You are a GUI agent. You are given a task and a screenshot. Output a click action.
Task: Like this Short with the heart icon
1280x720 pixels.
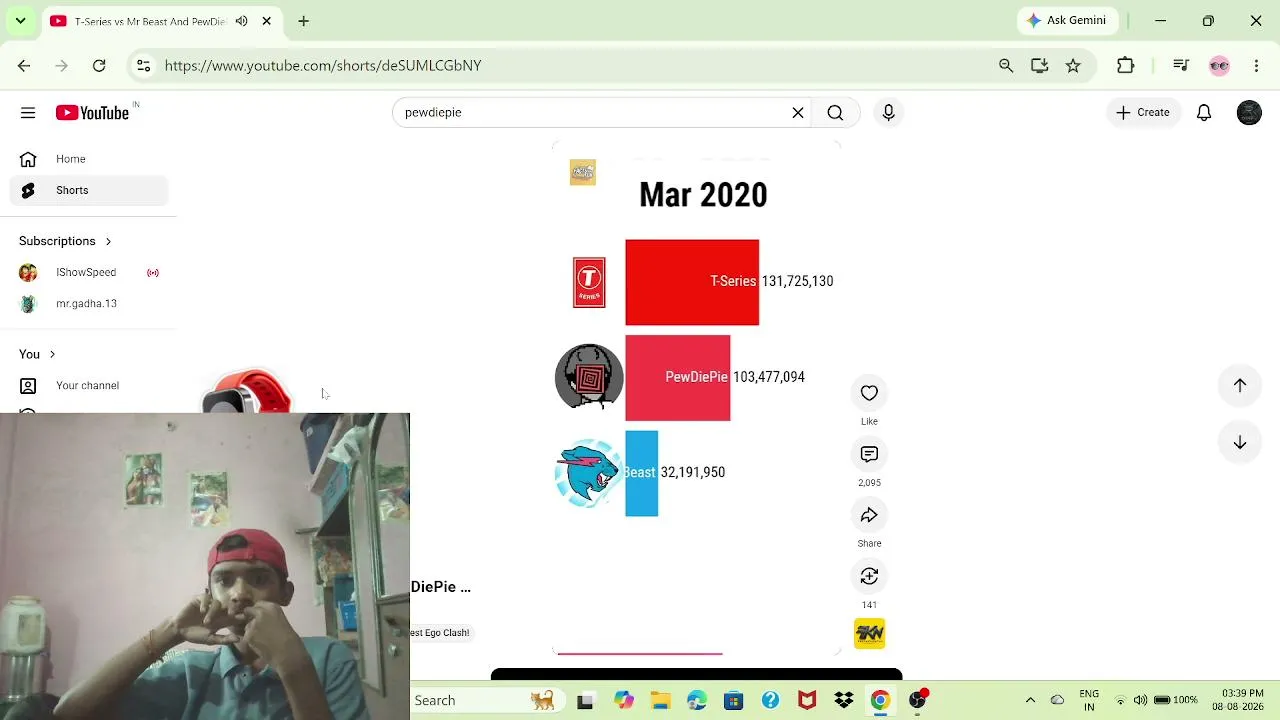click(x=869, y=393)
